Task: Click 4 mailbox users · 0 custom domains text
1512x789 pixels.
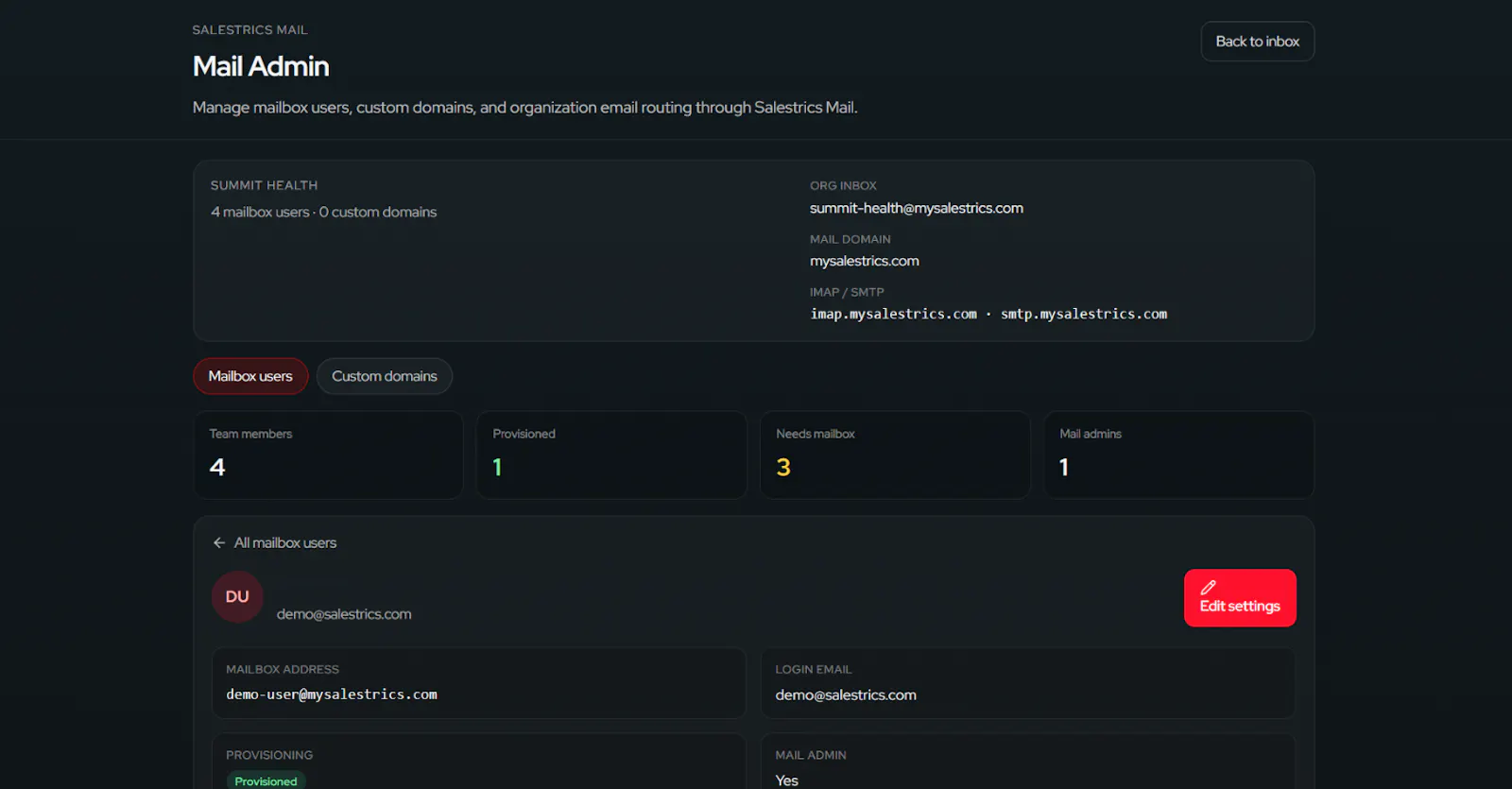Action: point(323,212)
